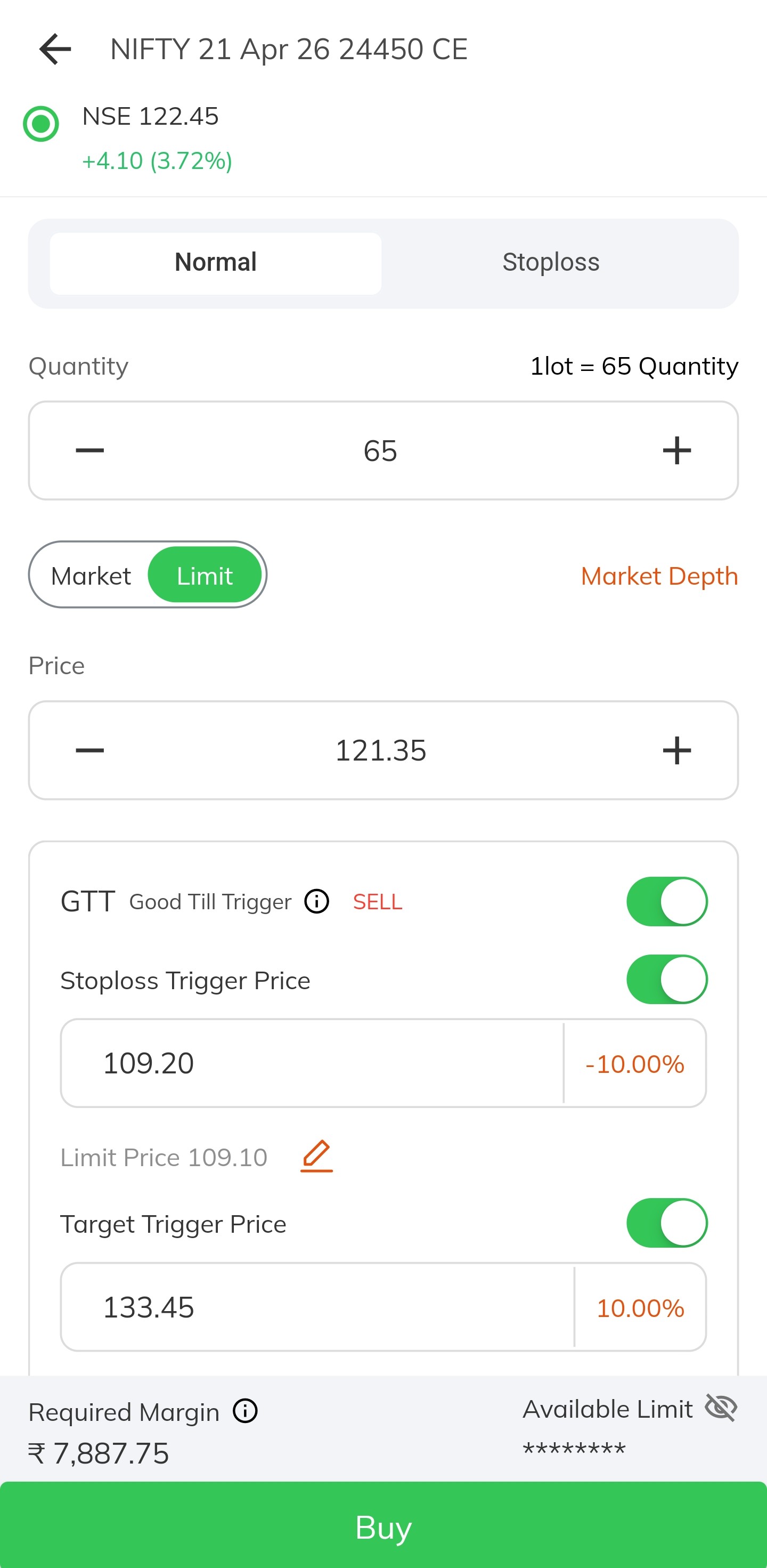Turn off Target Trigger Price toggle
This screenshot has height=1568, width=767.
(x=667, y=1223)
